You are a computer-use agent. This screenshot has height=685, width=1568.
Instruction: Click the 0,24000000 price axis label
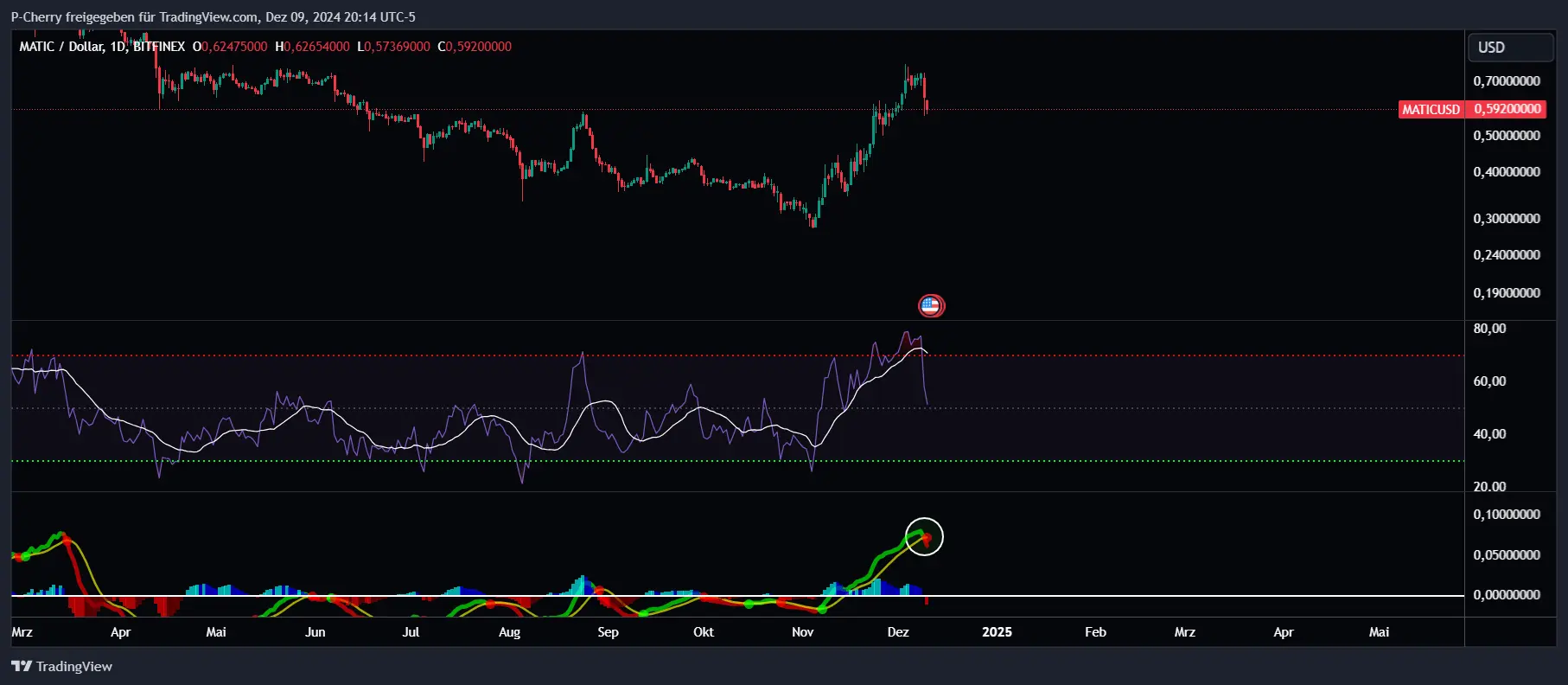(x=1507, y=255)
